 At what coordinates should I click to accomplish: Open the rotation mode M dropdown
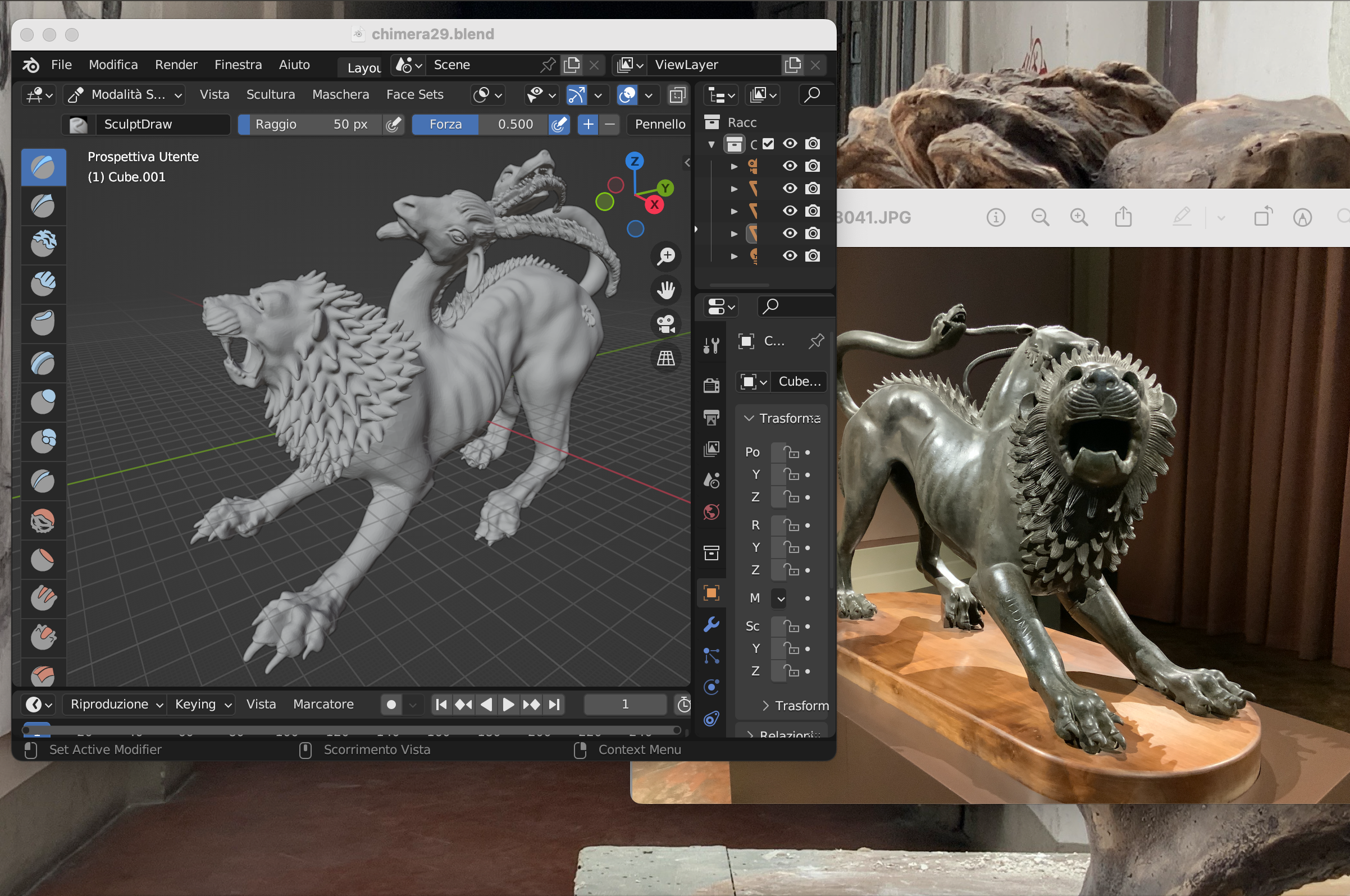[780, 598]
